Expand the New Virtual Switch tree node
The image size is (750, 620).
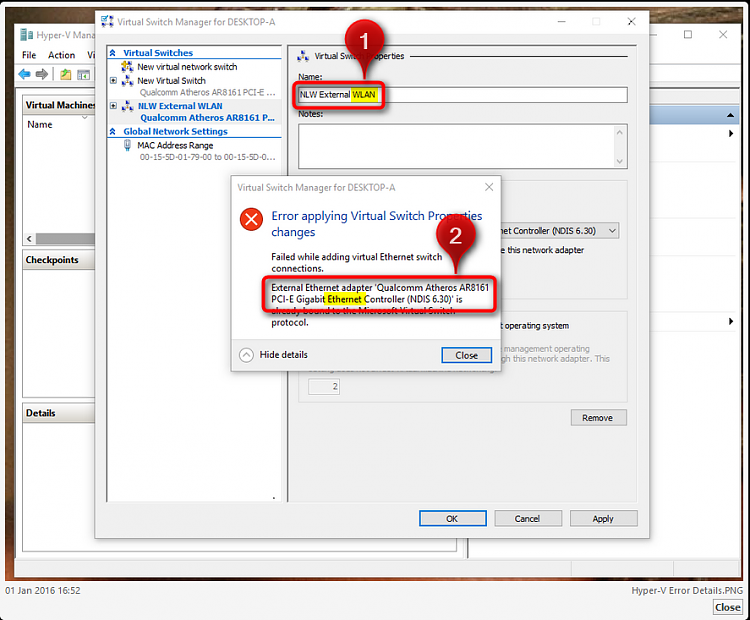[113, 80]
